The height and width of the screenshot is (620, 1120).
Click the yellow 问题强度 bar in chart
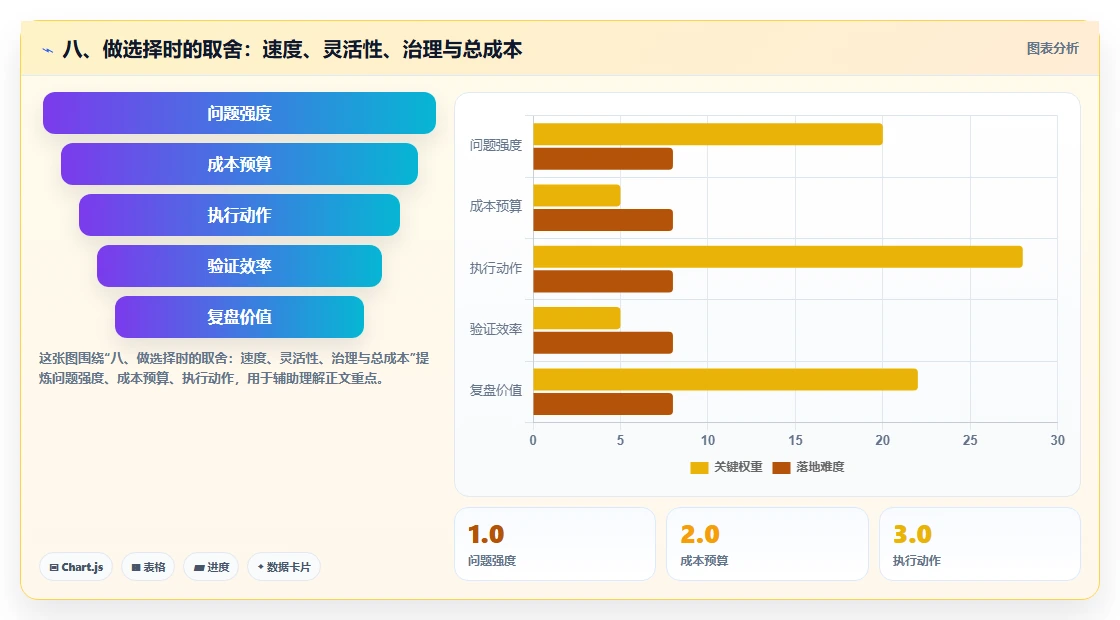708,134
